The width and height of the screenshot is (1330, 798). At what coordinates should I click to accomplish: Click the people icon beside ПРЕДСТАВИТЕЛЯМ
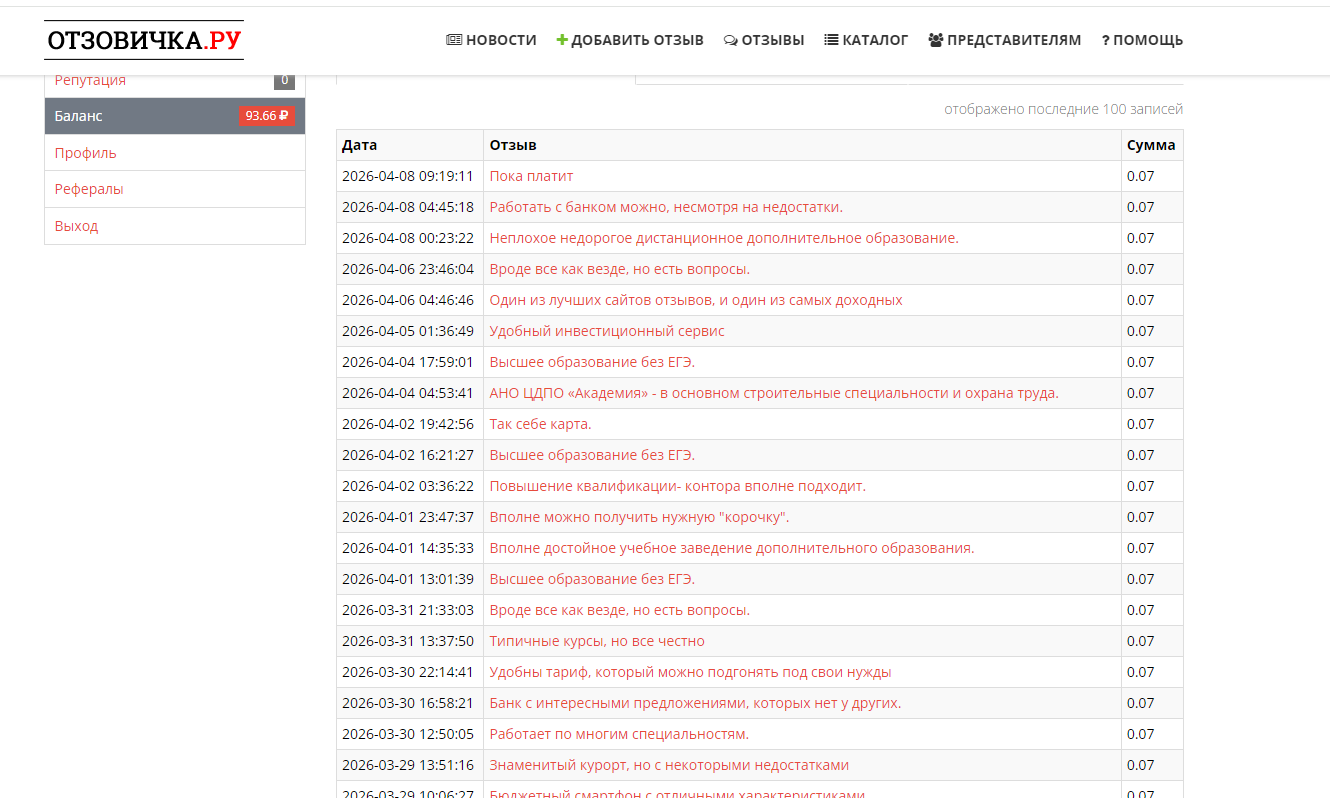936,40
